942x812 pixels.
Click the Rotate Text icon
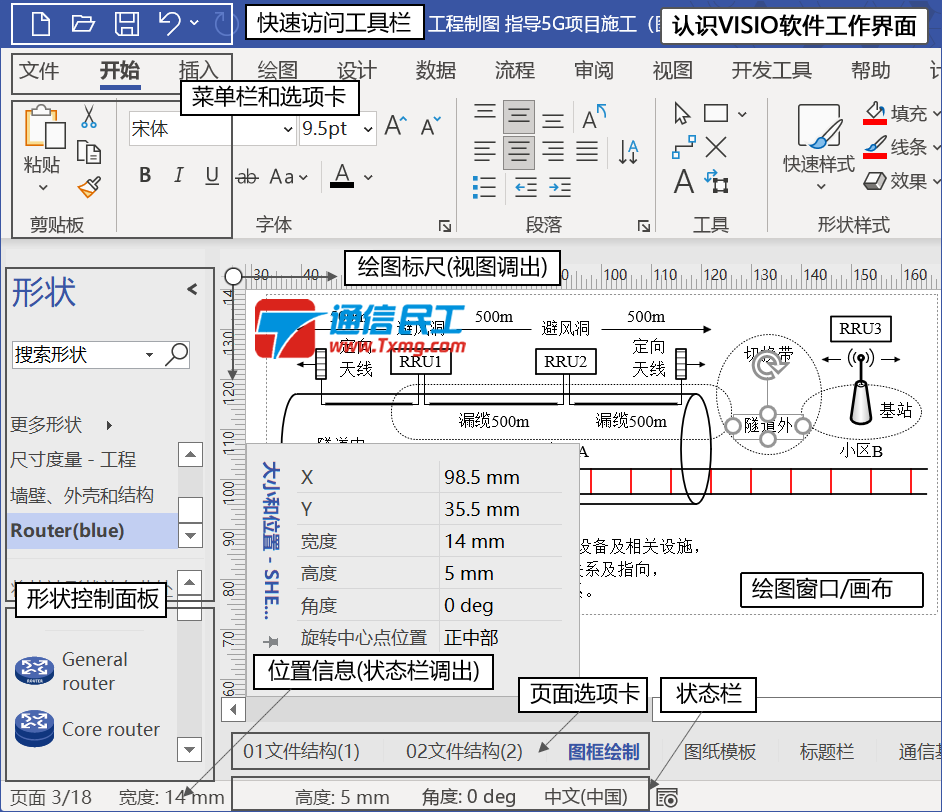point(594,117)
